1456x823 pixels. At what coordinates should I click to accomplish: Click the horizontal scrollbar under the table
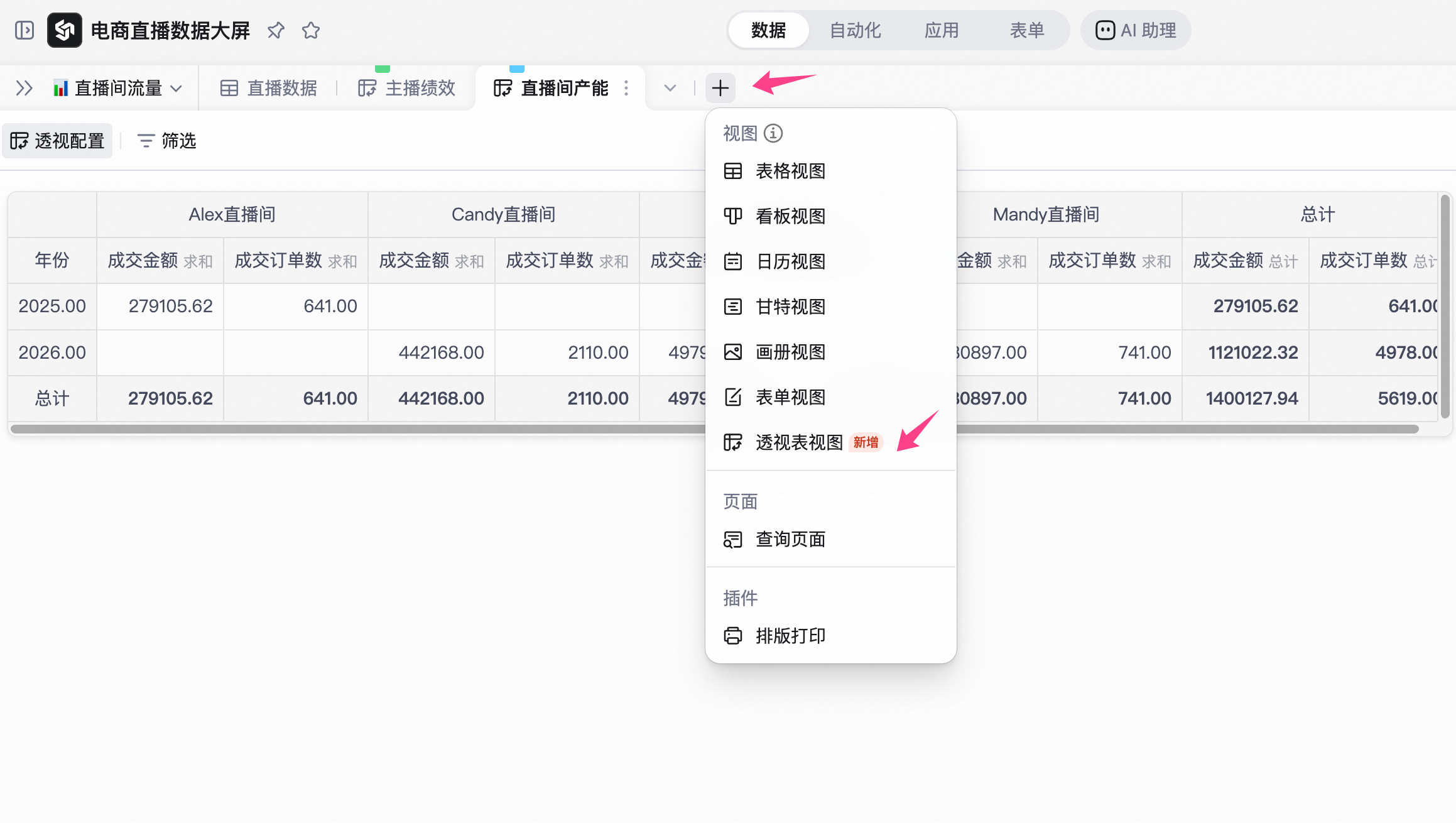377,429
